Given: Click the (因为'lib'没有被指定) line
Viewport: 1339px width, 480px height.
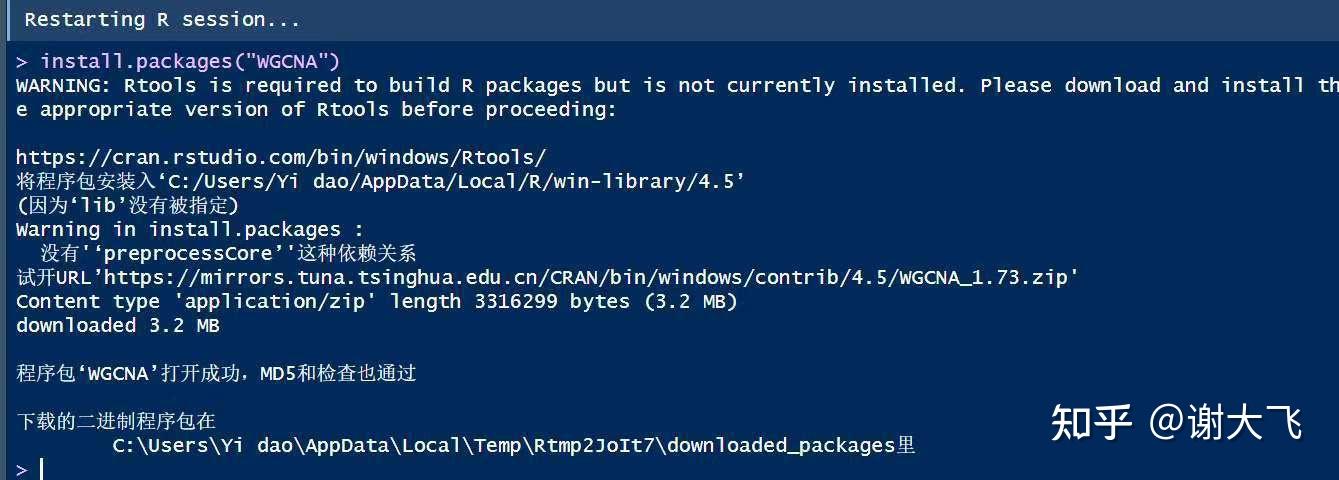Looking at the screenshot, I should point(127,205).
